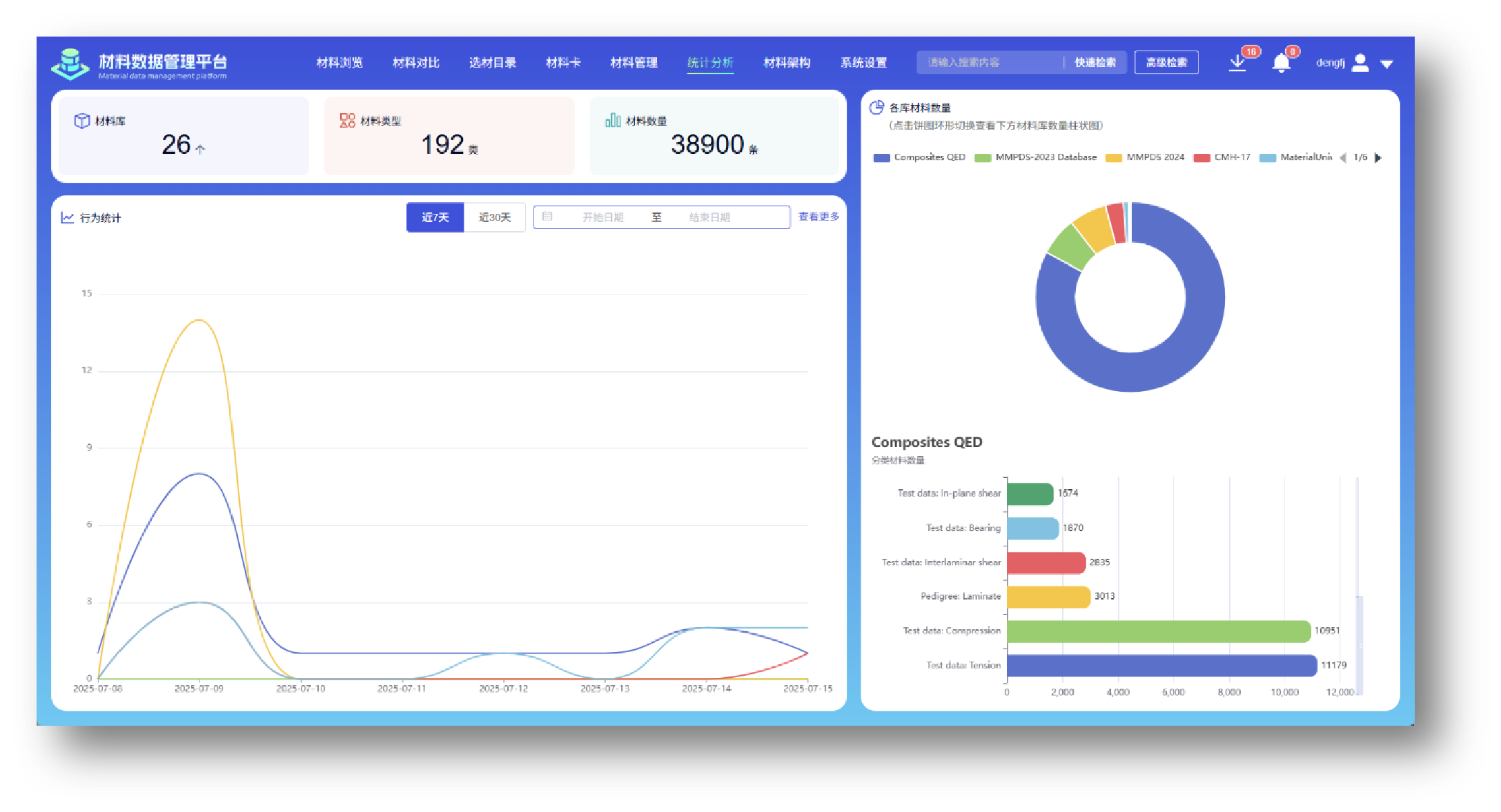Go to previous legend page arrow
This screenshot has width=1501, height=812.
point(1343,158)
